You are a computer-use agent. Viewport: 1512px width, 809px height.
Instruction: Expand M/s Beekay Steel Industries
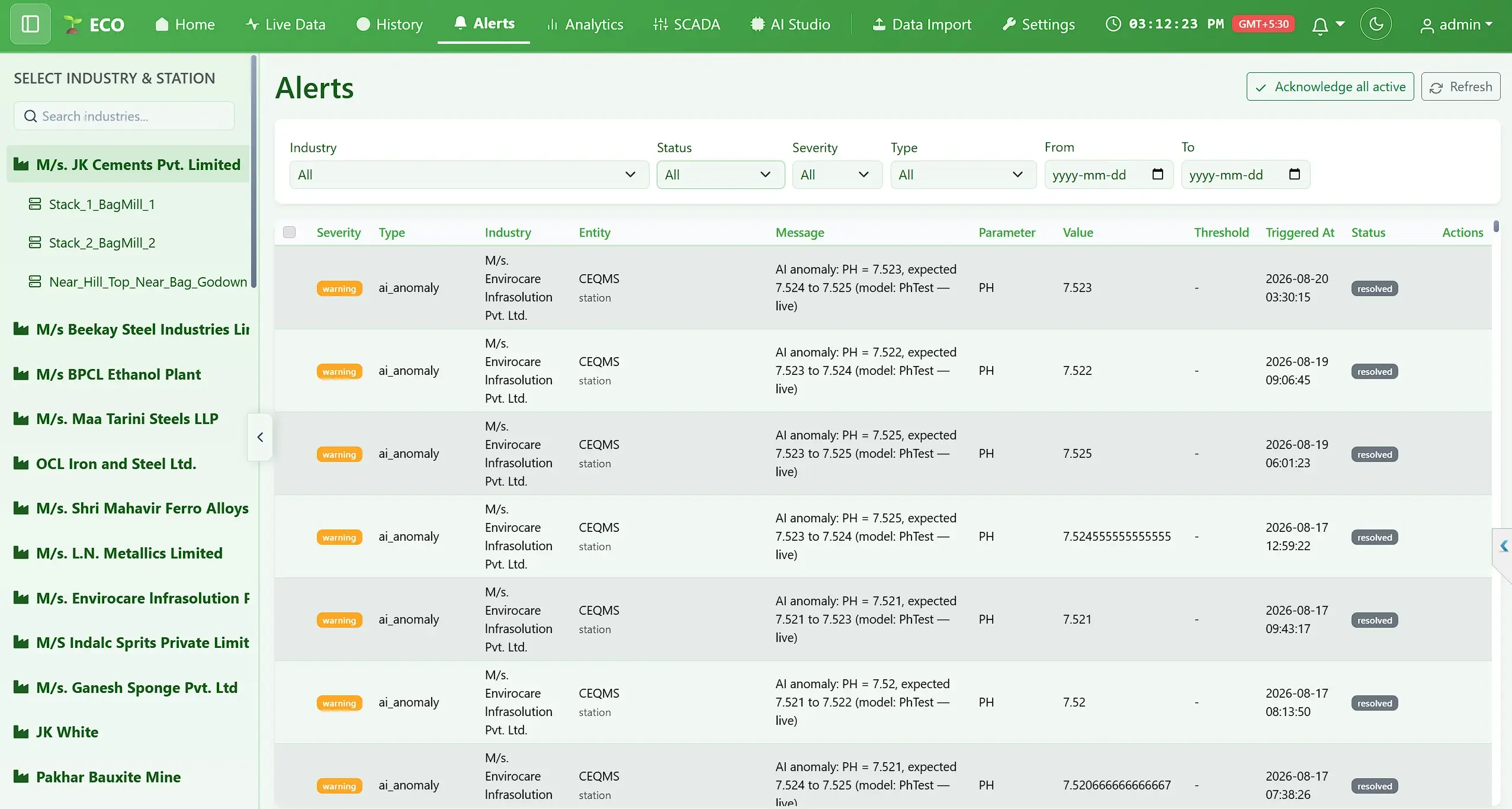130,329
